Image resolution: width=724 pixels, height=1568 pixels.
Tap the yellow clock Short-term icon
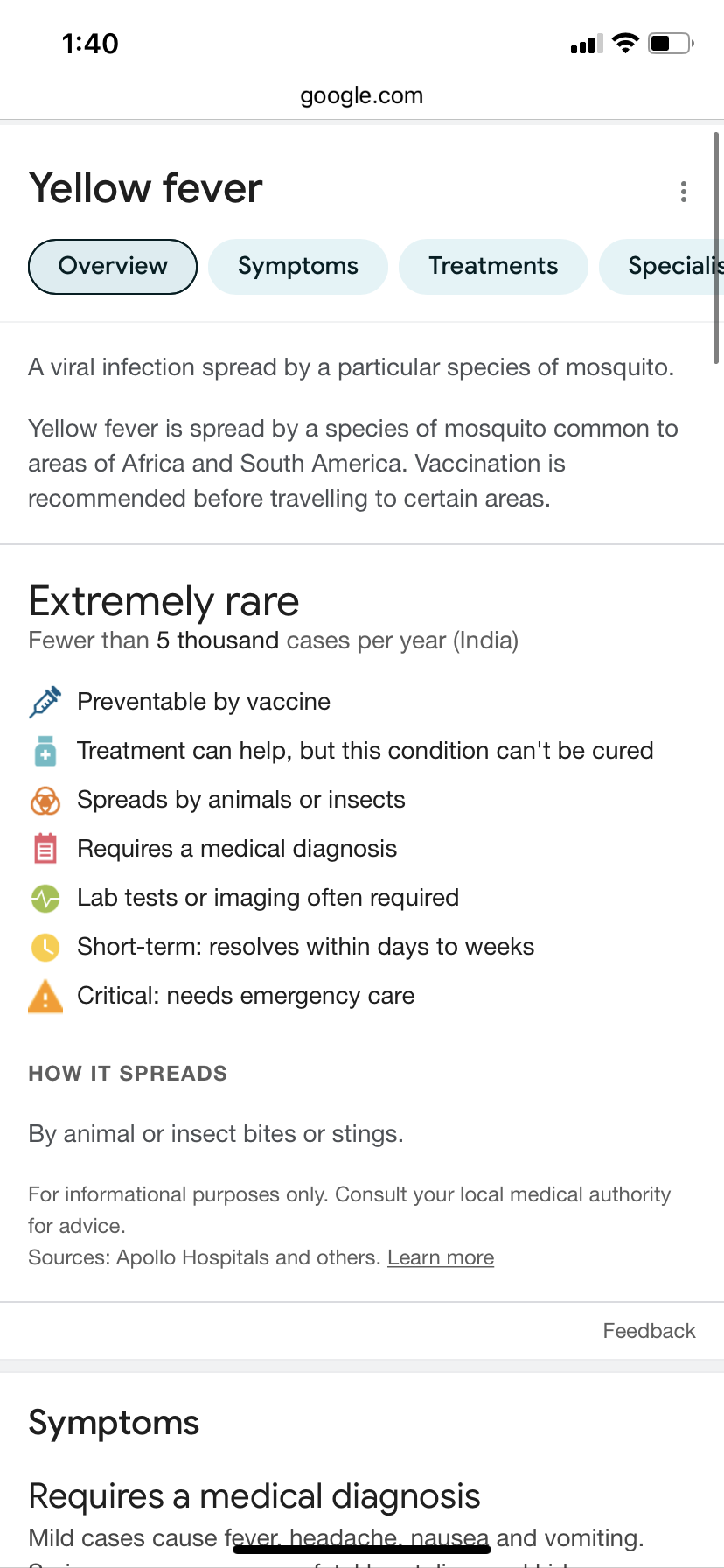coord(45,947)
